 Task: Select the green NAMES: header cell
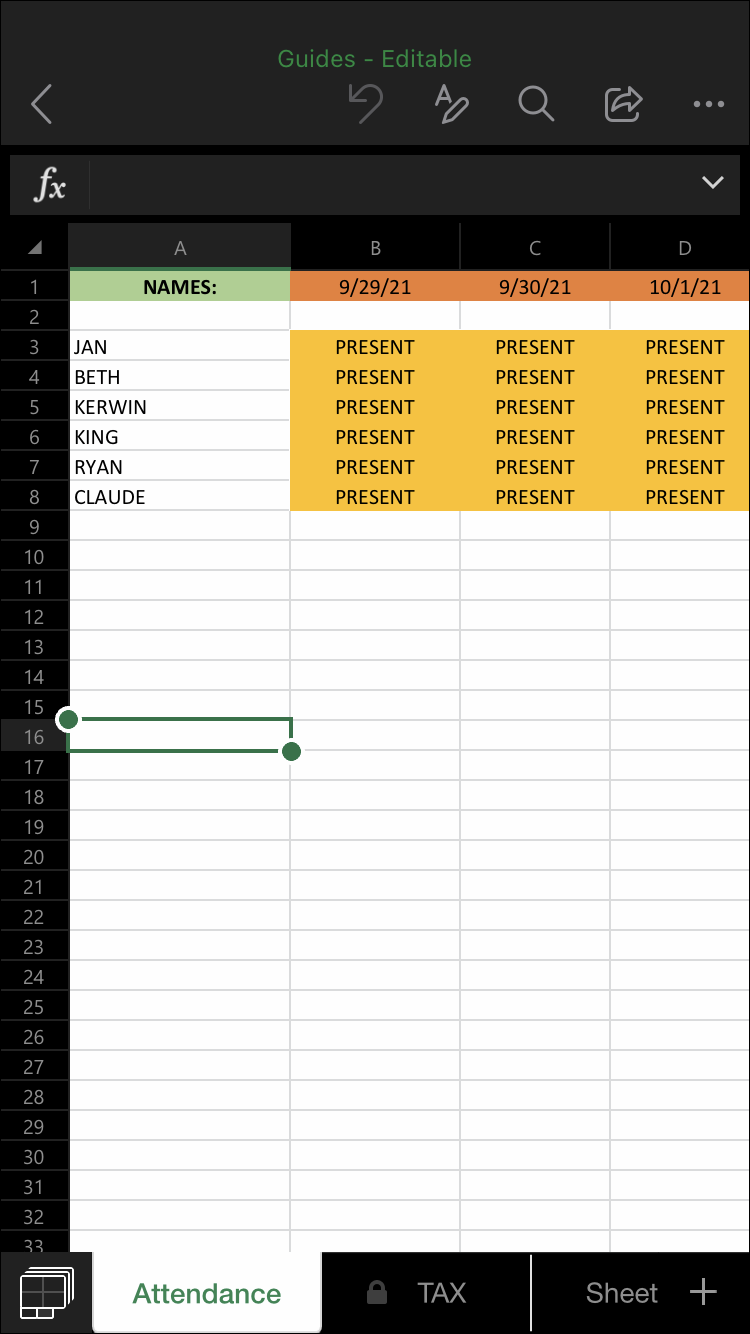pos(180,287)
